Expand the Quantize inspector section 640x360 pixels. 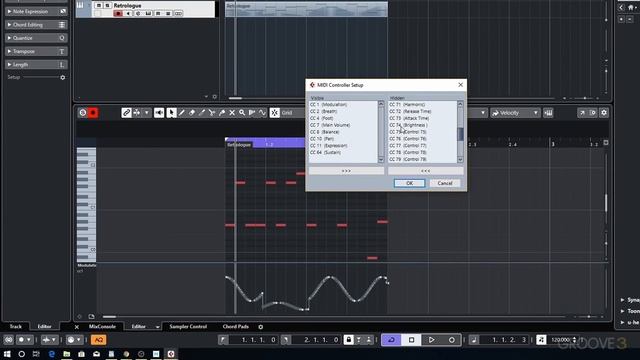(x=36, y=38)
